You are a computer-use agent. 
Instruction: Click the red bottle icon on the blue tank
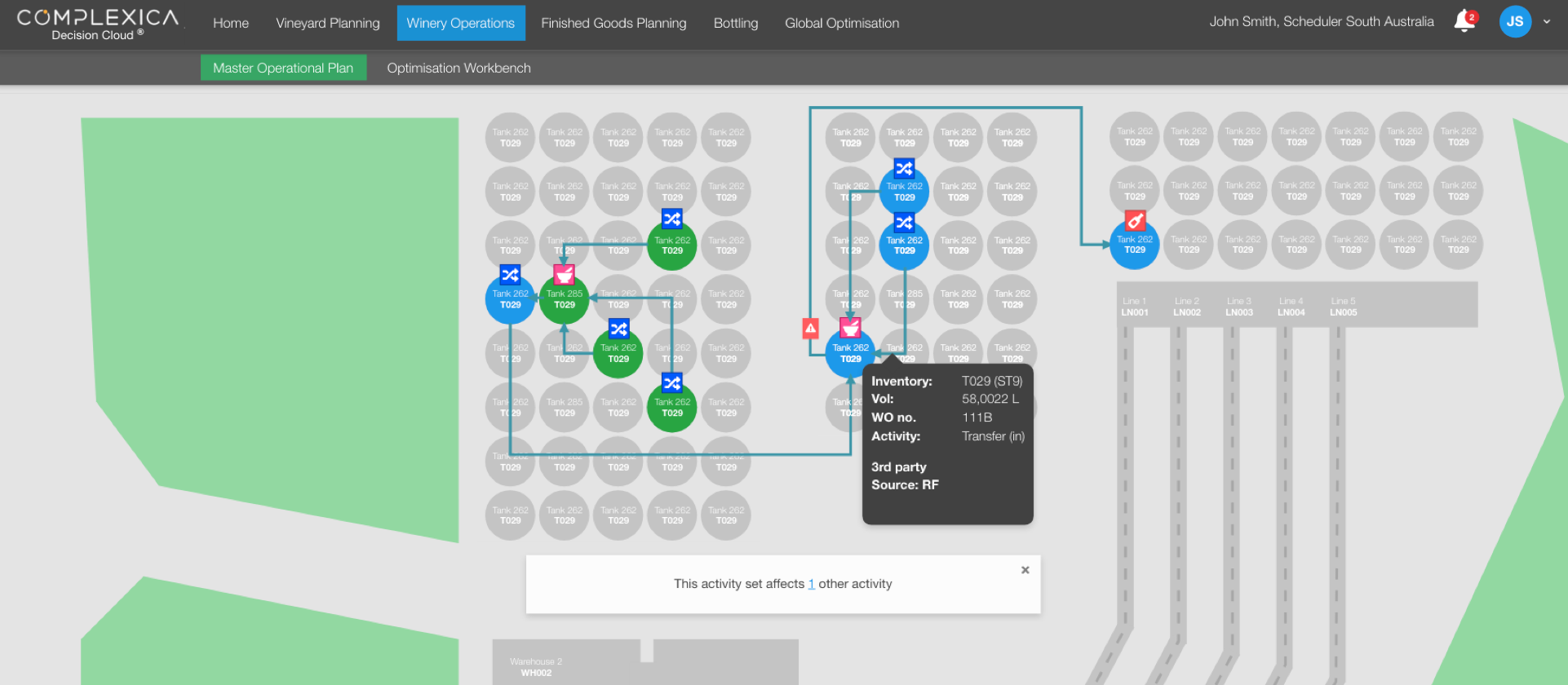(x=1135, y=220)
